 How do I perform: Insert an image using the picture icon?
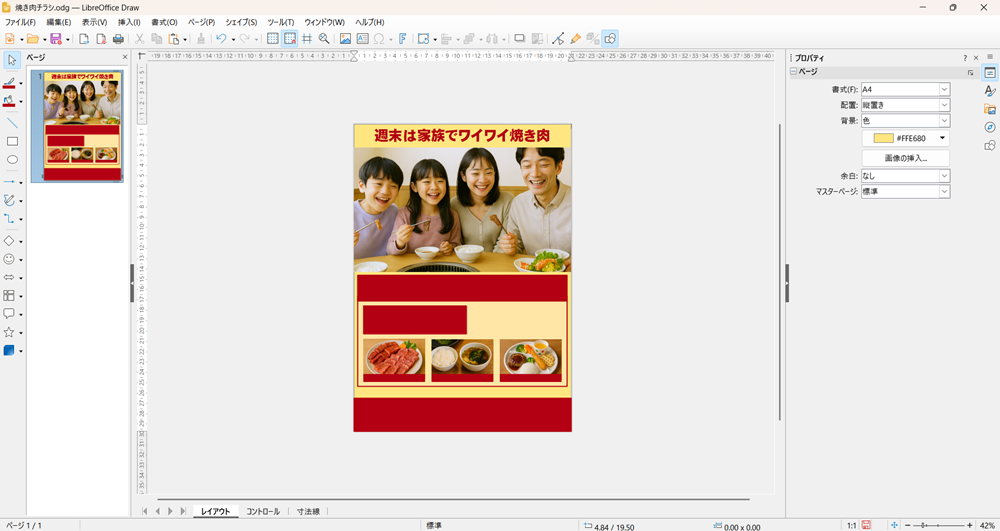(345, 39)
